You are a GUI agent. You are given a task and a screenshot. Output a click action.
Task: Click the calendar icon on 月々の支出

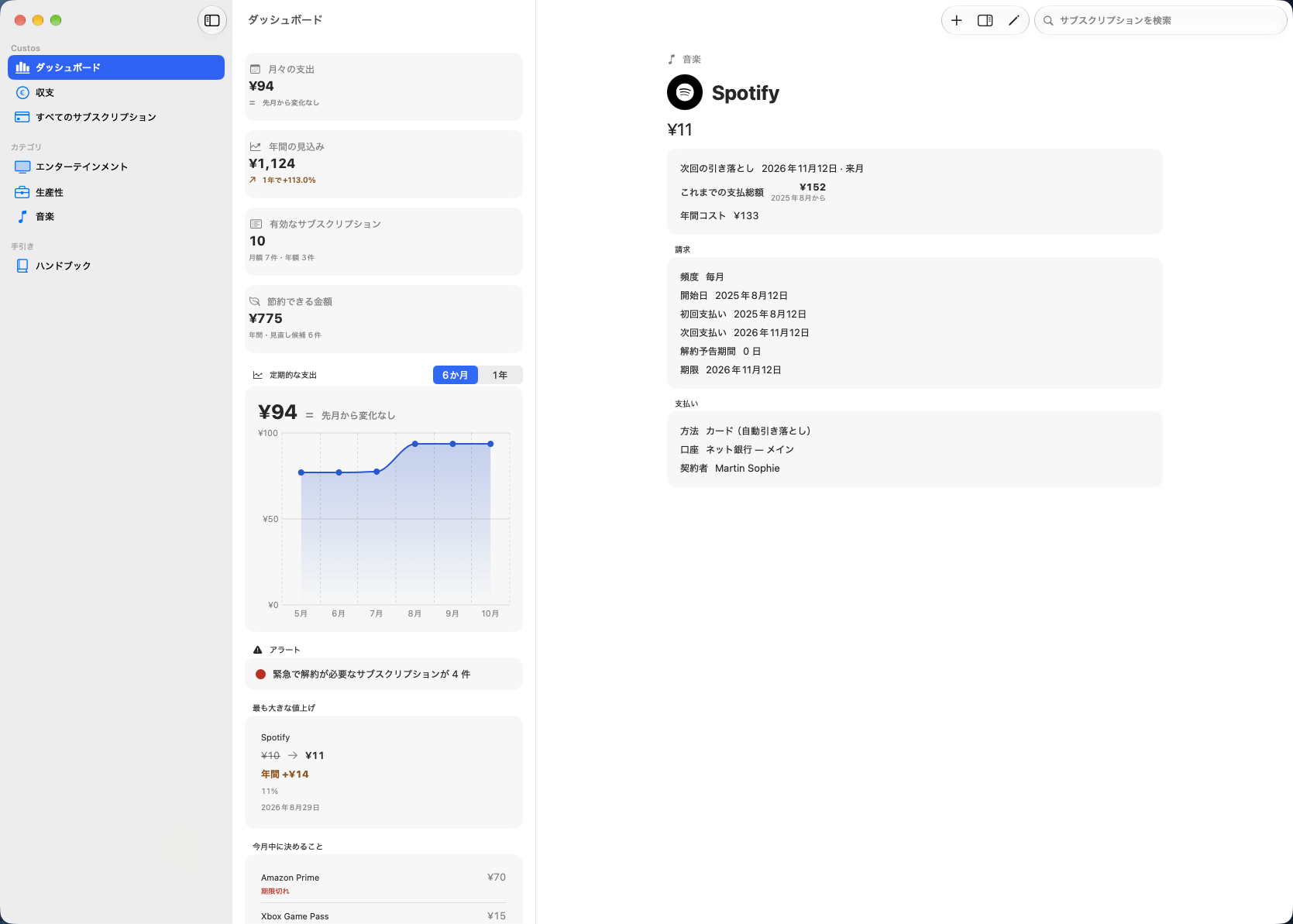pyautogui.click(x=255, y=69)
